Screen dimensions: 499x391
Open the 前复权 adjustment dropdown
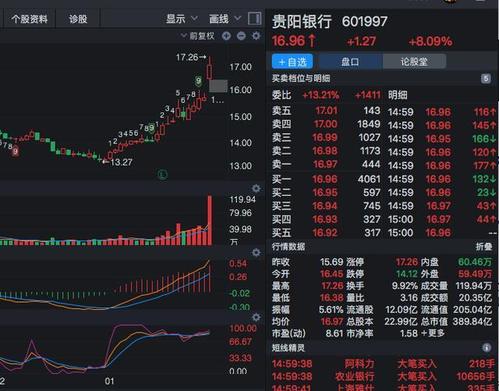198,36
